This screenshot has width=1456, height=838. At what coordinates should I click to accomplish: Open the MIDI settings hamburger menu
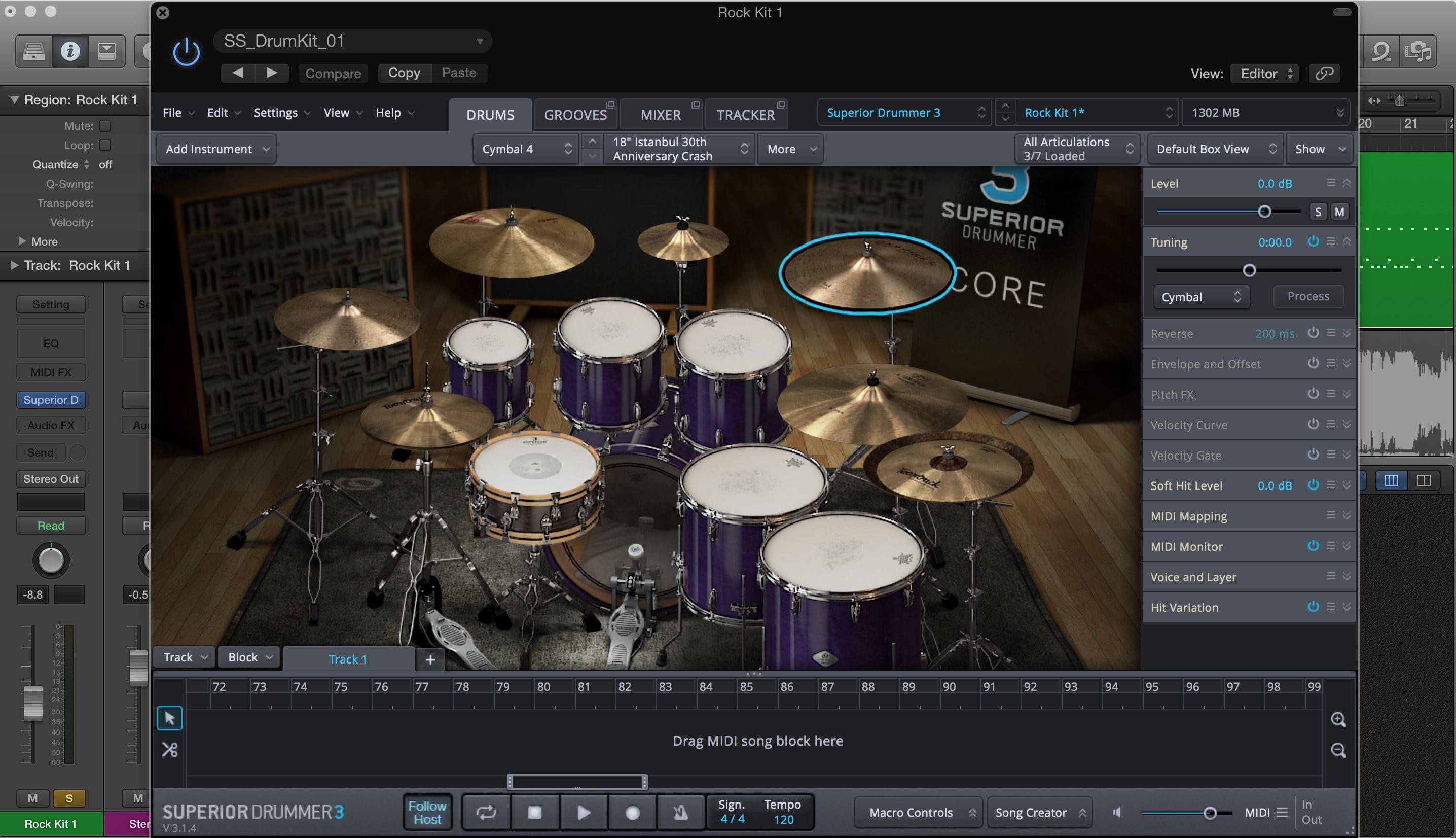[x=1282, y=812]
